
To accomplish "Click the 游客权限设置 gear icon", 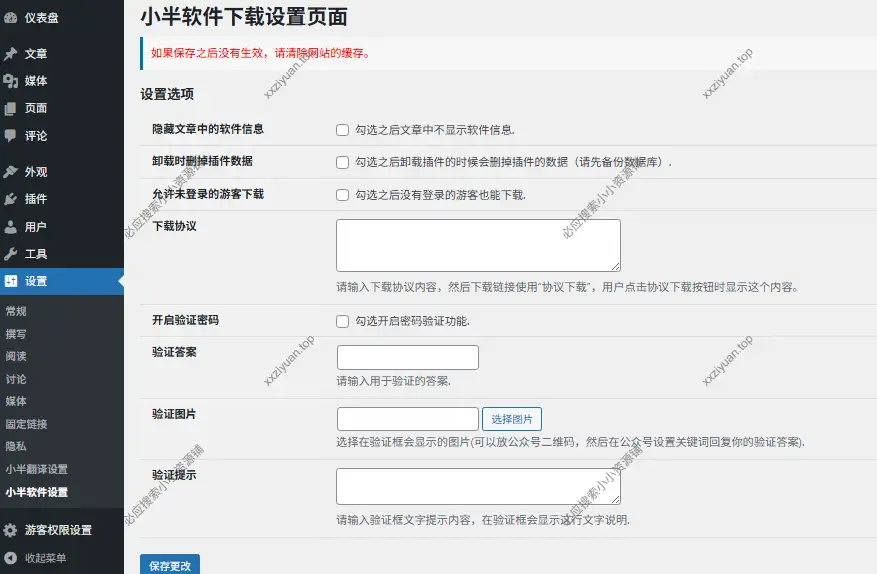I will [10, 530].
